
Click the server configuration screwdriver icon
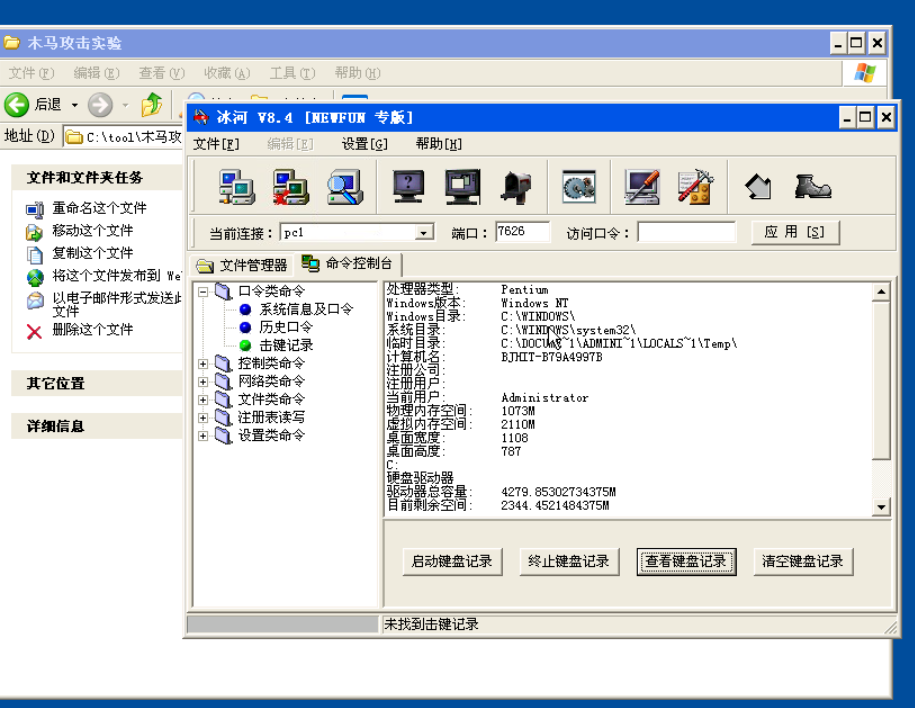642,187
